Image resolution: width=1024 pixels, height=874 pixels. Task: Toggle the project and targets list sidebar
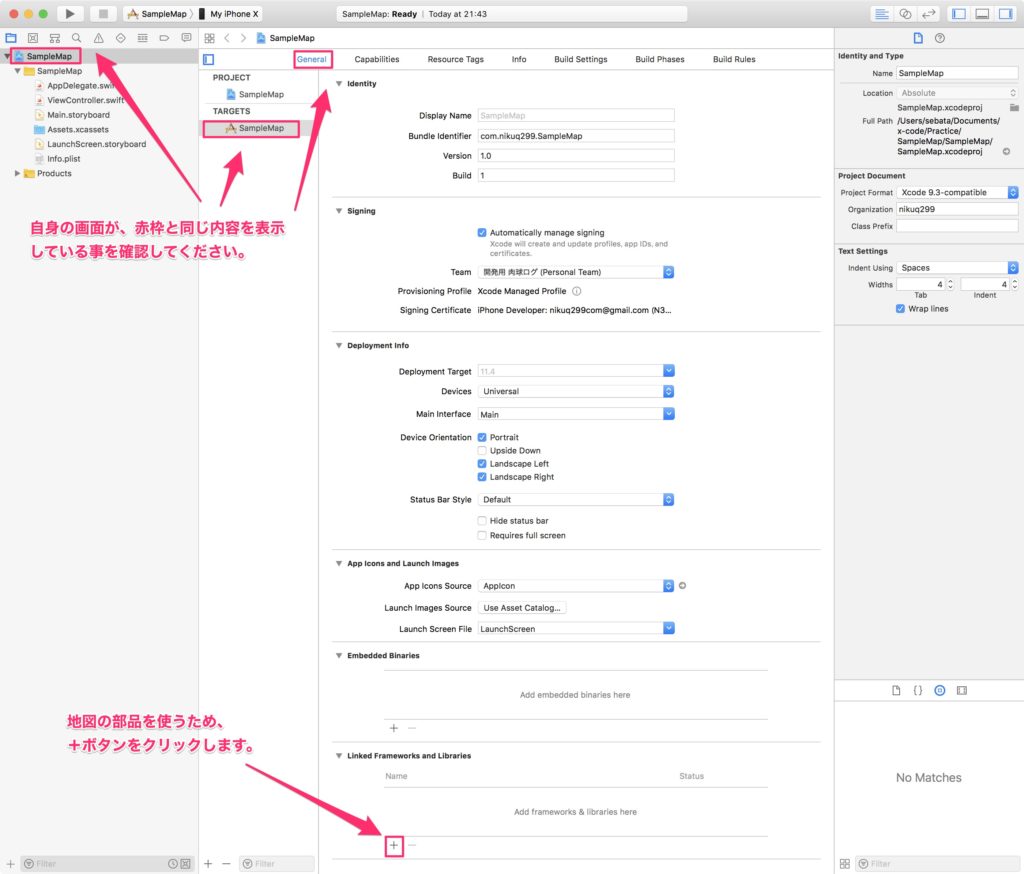[x=209, y=59]
